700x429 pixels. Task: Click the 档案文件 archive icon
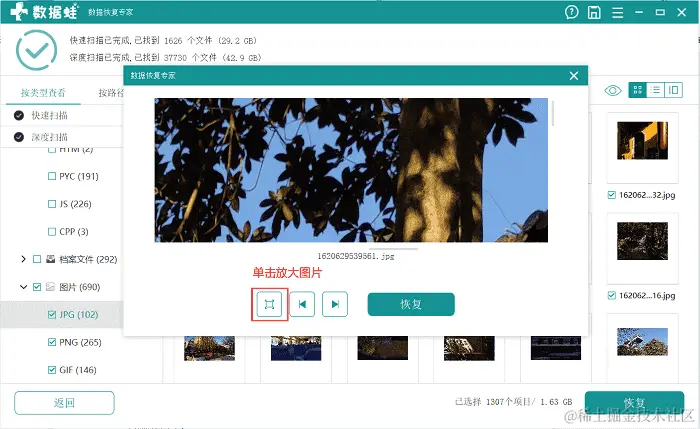[50, 259]
